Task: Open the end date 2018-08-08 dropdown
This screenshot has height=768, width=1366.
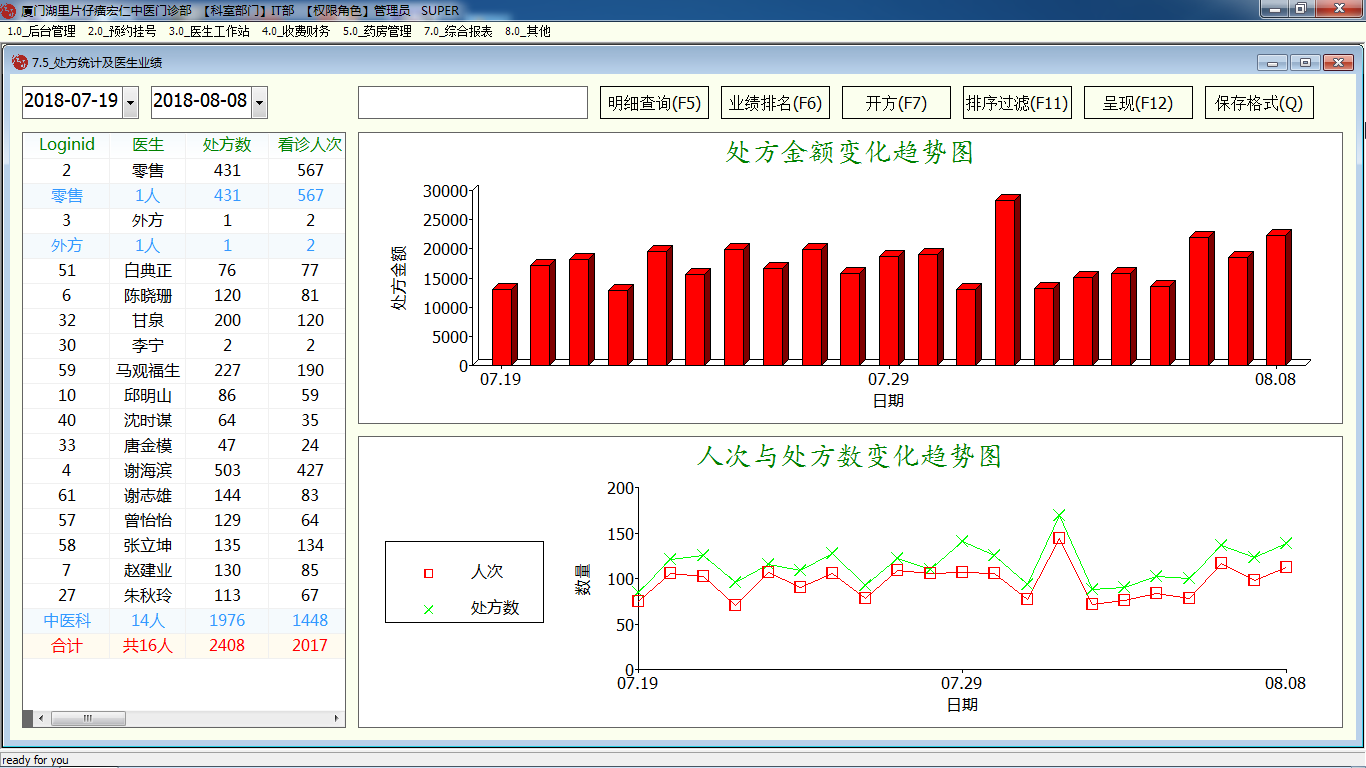Action: pos(259,102)
